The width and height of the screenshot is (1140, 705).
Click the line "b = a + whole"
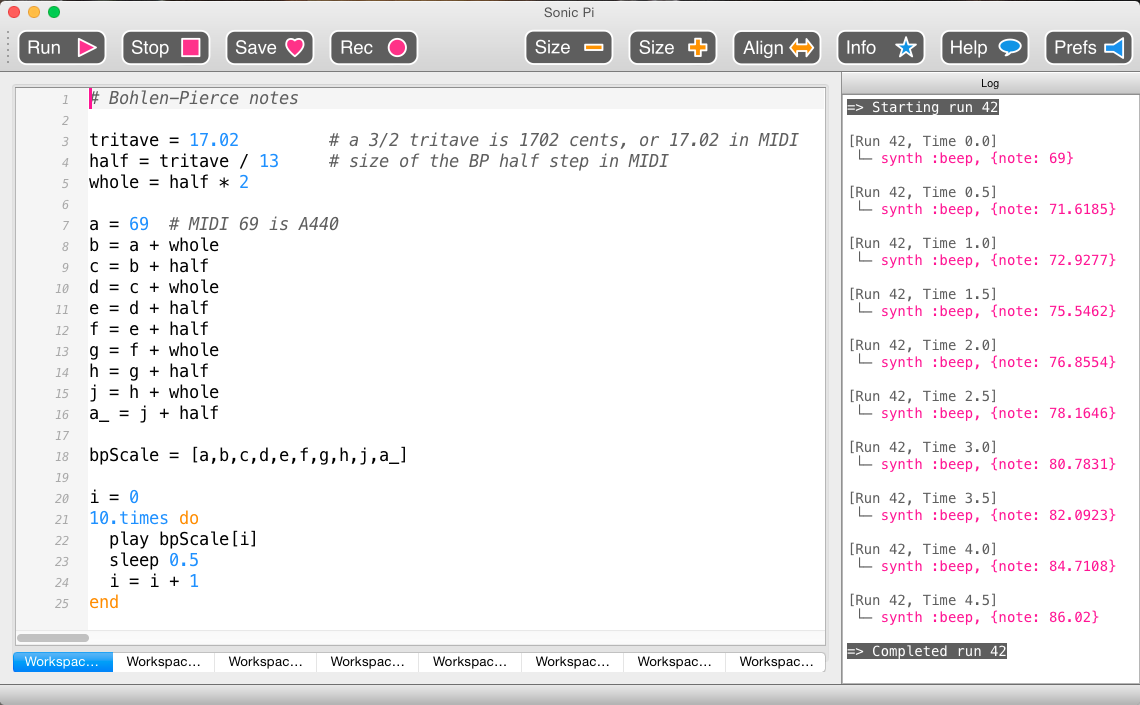[x=154, y=245]
